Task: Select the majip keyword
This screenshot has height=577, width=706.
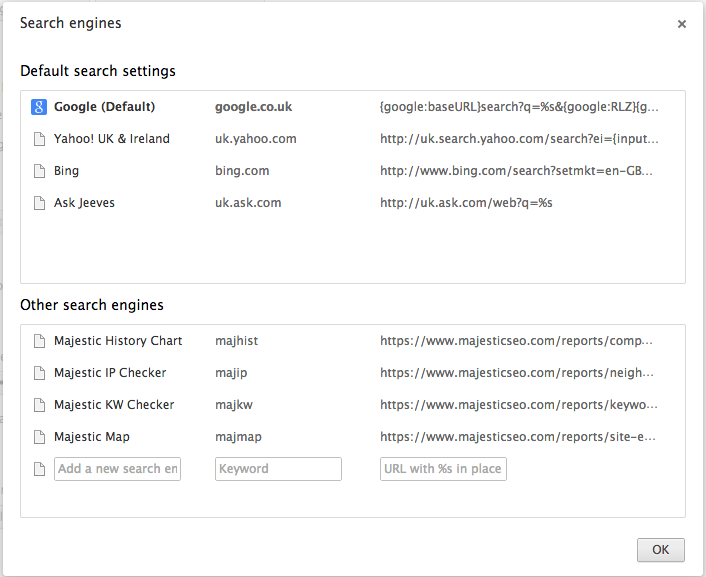Action: point(231,373)
